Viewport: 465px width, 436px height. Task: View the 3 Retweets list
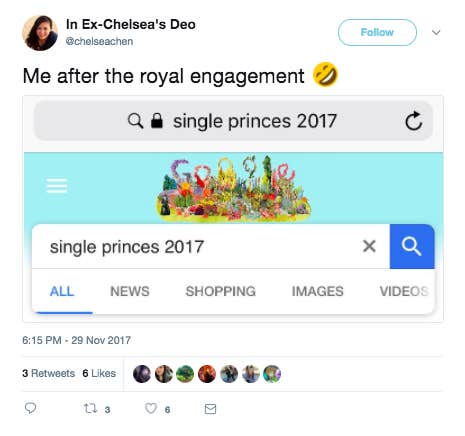[x=49, y=373]
